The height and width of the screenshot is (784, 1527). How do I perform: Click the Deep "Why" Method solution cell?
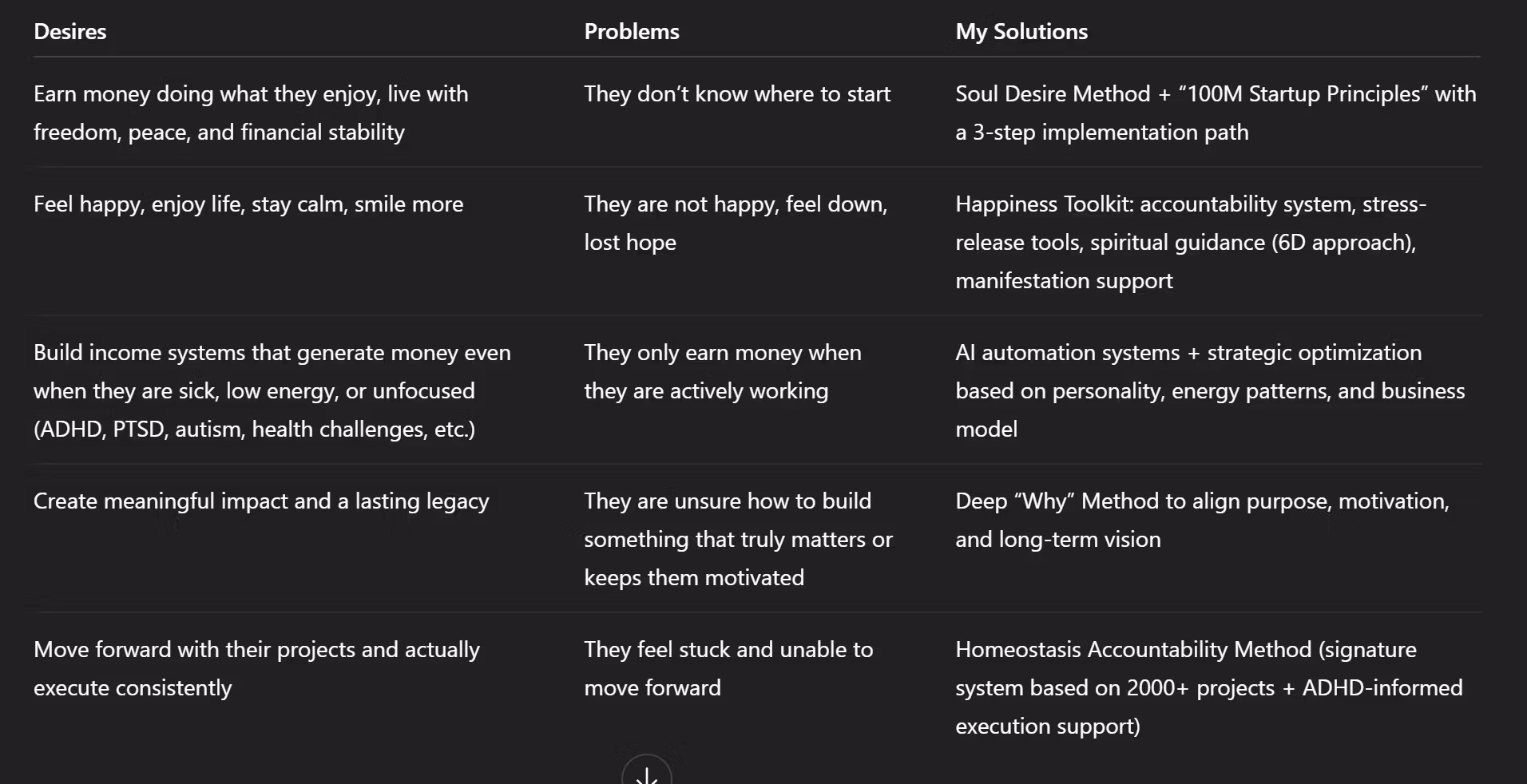coord(1202,520)
